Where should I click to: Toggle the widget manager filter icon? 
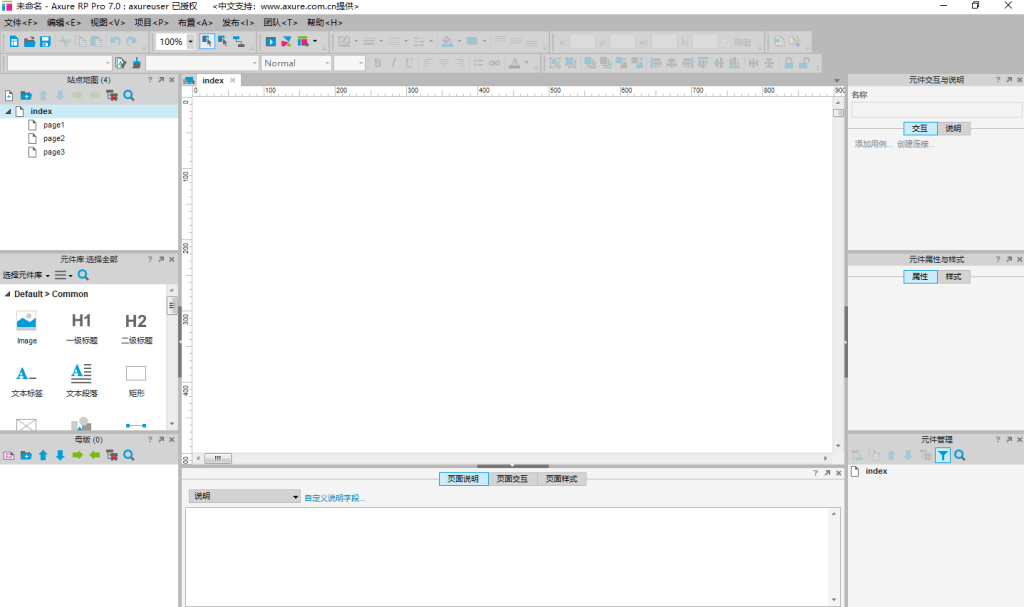coord(942,455)
